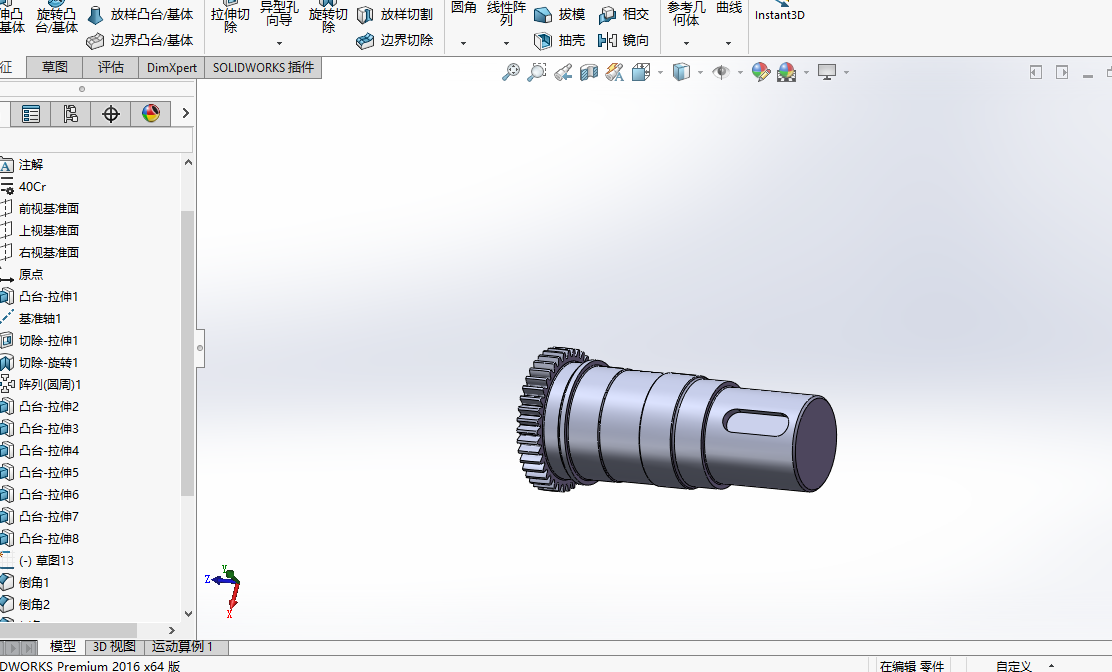Image resolution: width=1112 pixels, height=672 pixels.
Task: Open the Display Style dropdown arrow
Action: pyautogui.click(x=700, y=72)
